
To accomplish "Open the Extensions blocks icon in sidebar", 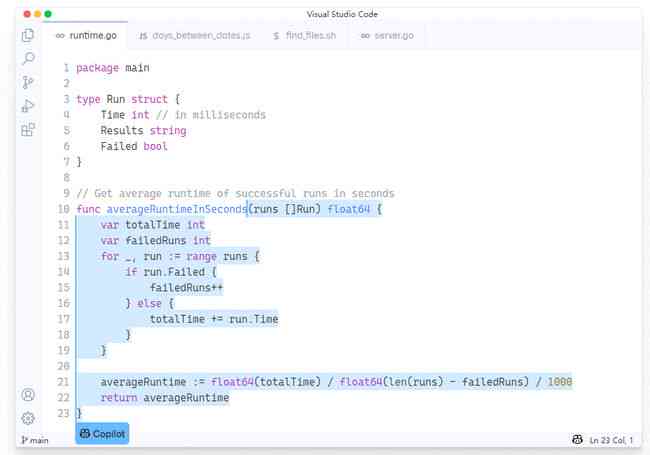I will 28,130.
